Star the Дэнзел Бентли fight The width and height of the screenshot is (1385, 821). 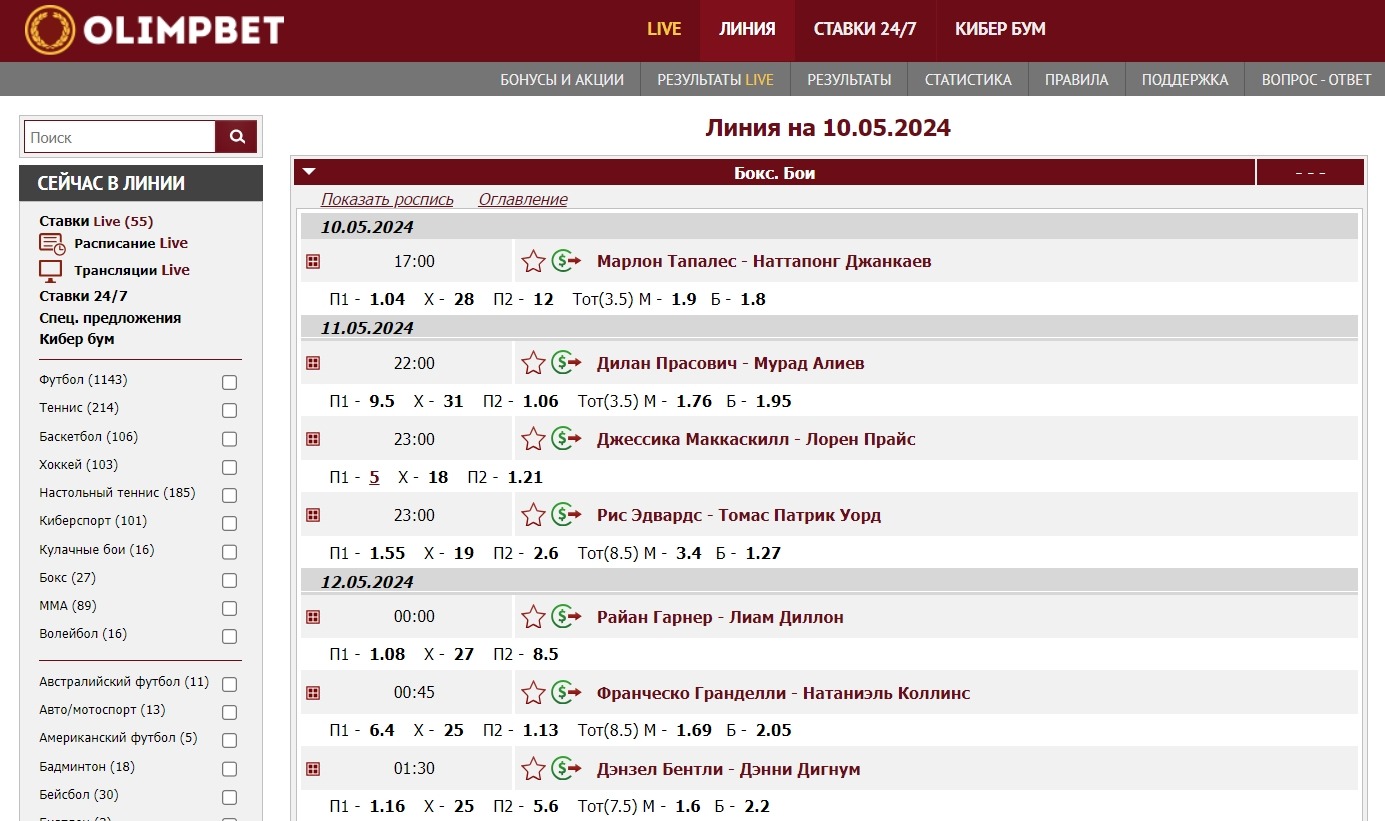[x=533, y=769]
